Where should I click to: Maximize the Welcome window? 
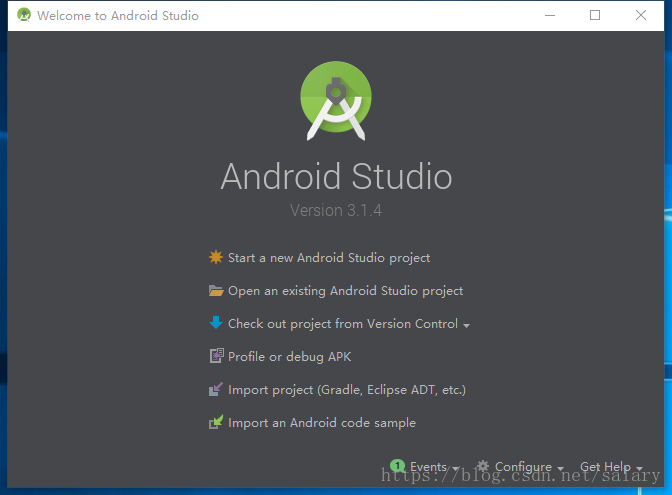[x=595, y=15]
